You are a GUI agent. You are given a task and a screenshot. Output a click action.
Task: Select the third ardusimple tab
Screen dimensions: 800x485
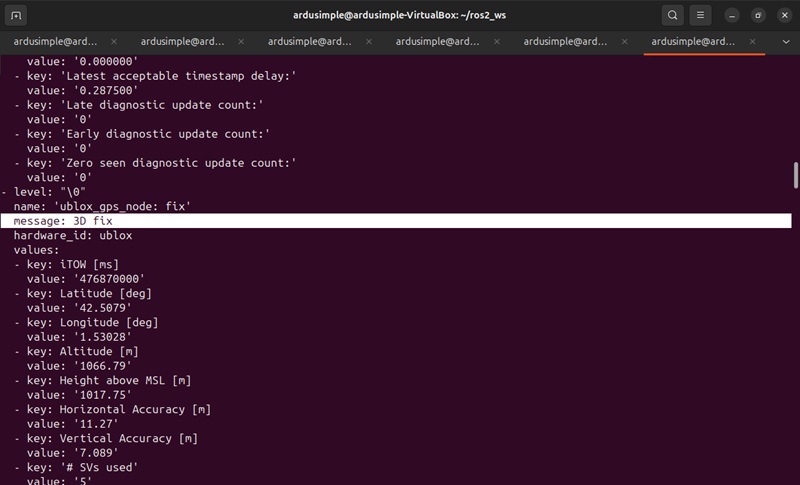click(310, 42)
